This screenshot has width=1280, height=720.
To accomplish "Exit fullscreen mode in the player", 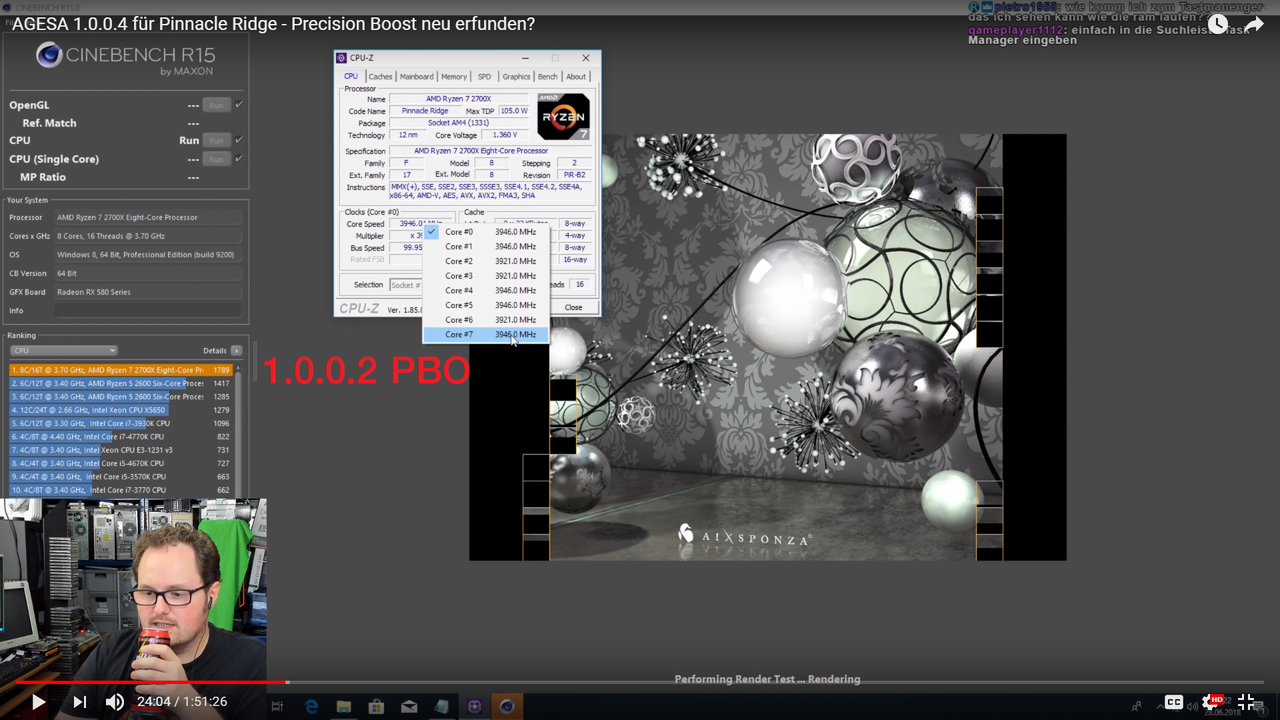I will (x=1246, y=702).
